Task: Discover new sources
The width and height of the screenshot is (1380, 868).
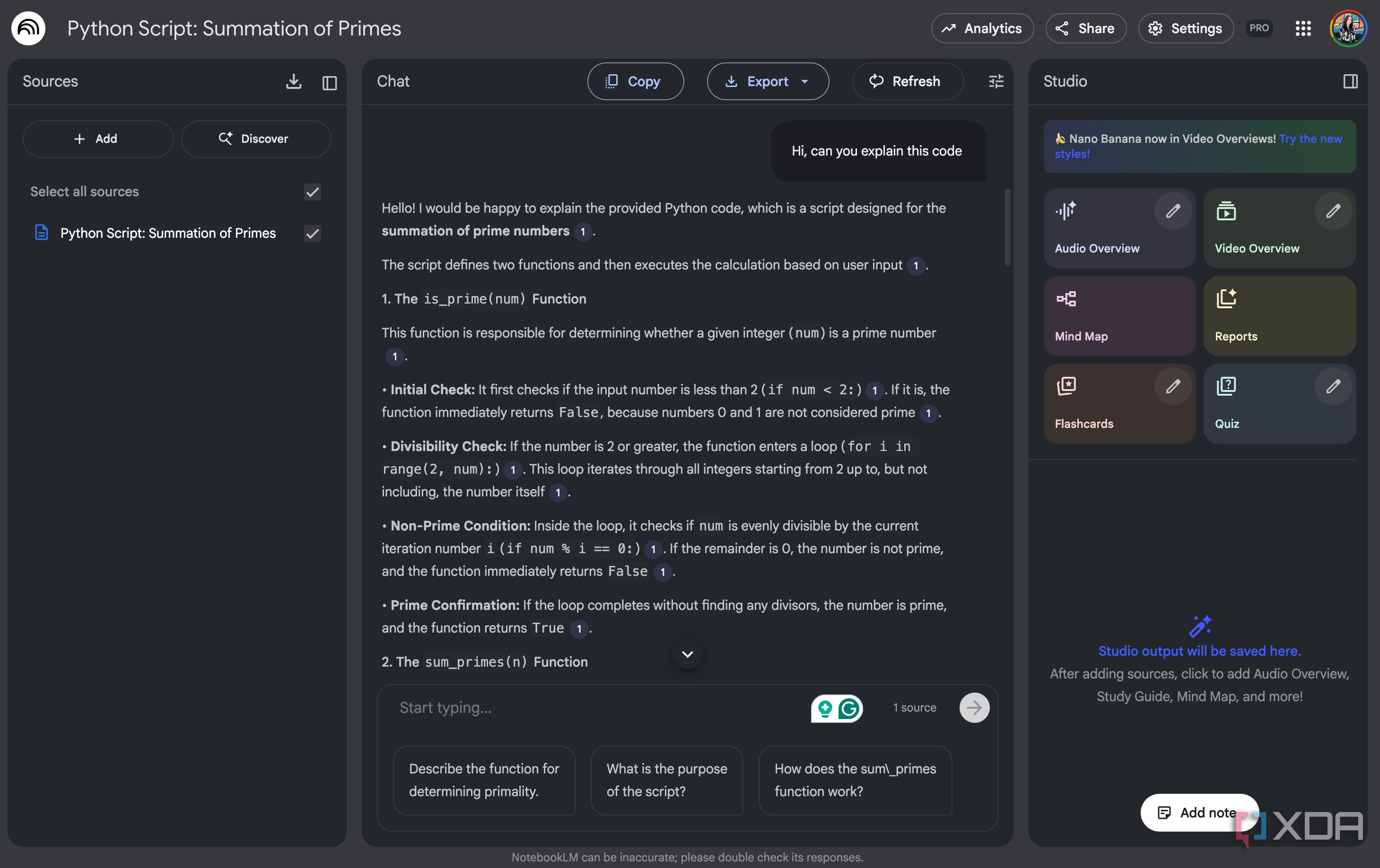Action: click(255, 139)
